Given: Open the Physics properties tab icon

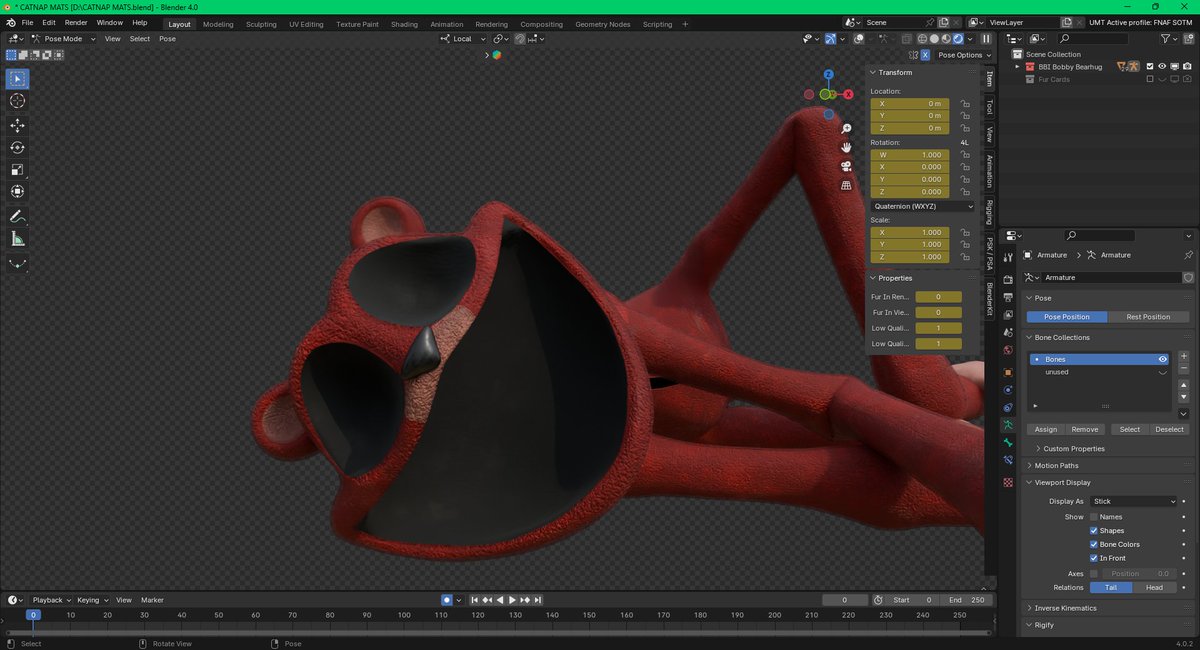Looking at the screenshot, I should pyautogui.click(x=1008, y=390).
